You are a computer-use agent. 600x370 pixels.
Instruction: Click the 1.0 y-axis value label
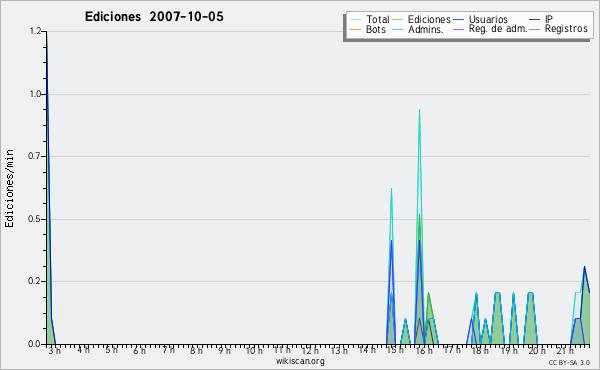point(35,94)
